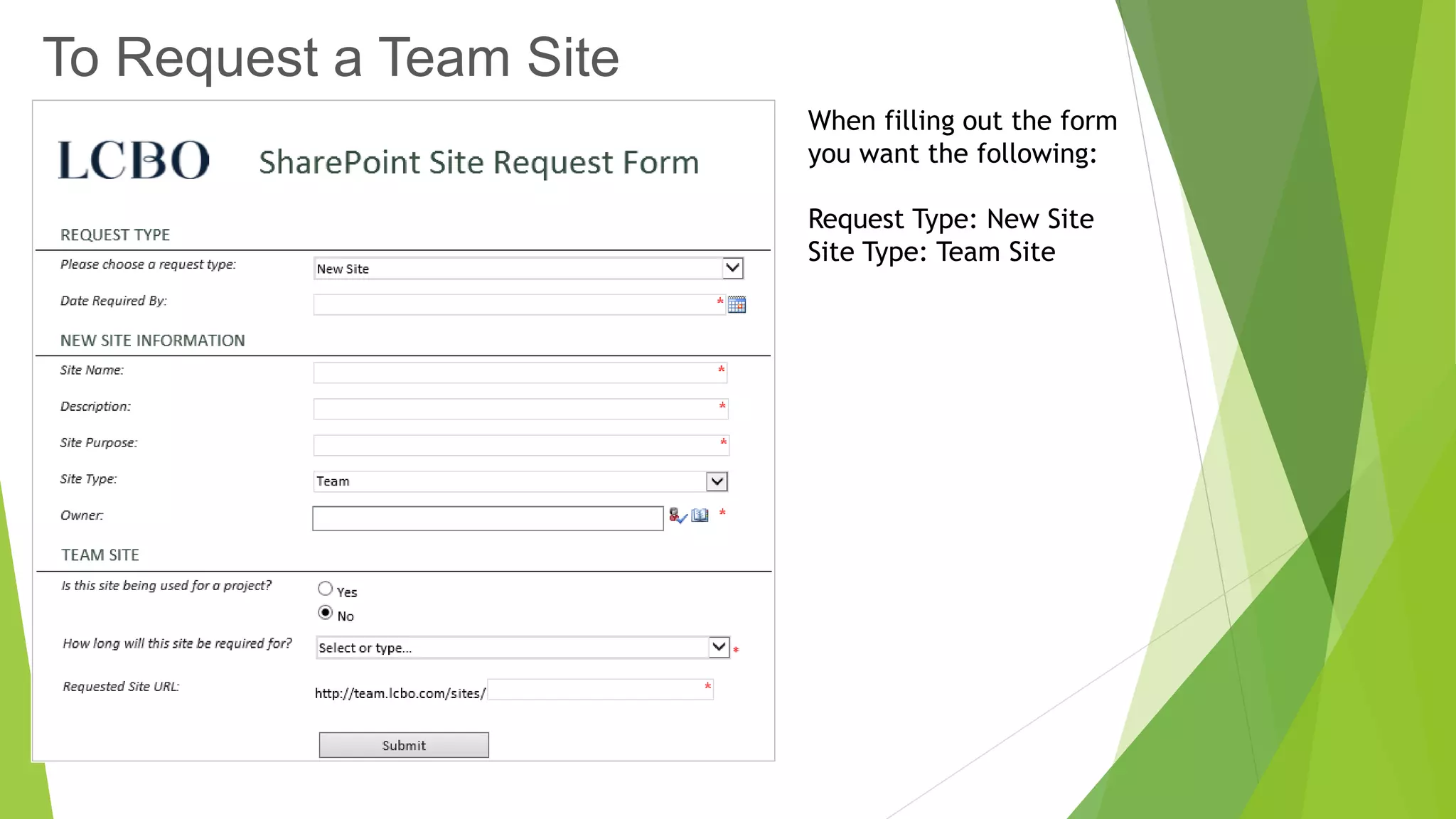Click the 'Request Type: New Site' slide text
Screen dimensions: 1456x819
coord(951,219)
